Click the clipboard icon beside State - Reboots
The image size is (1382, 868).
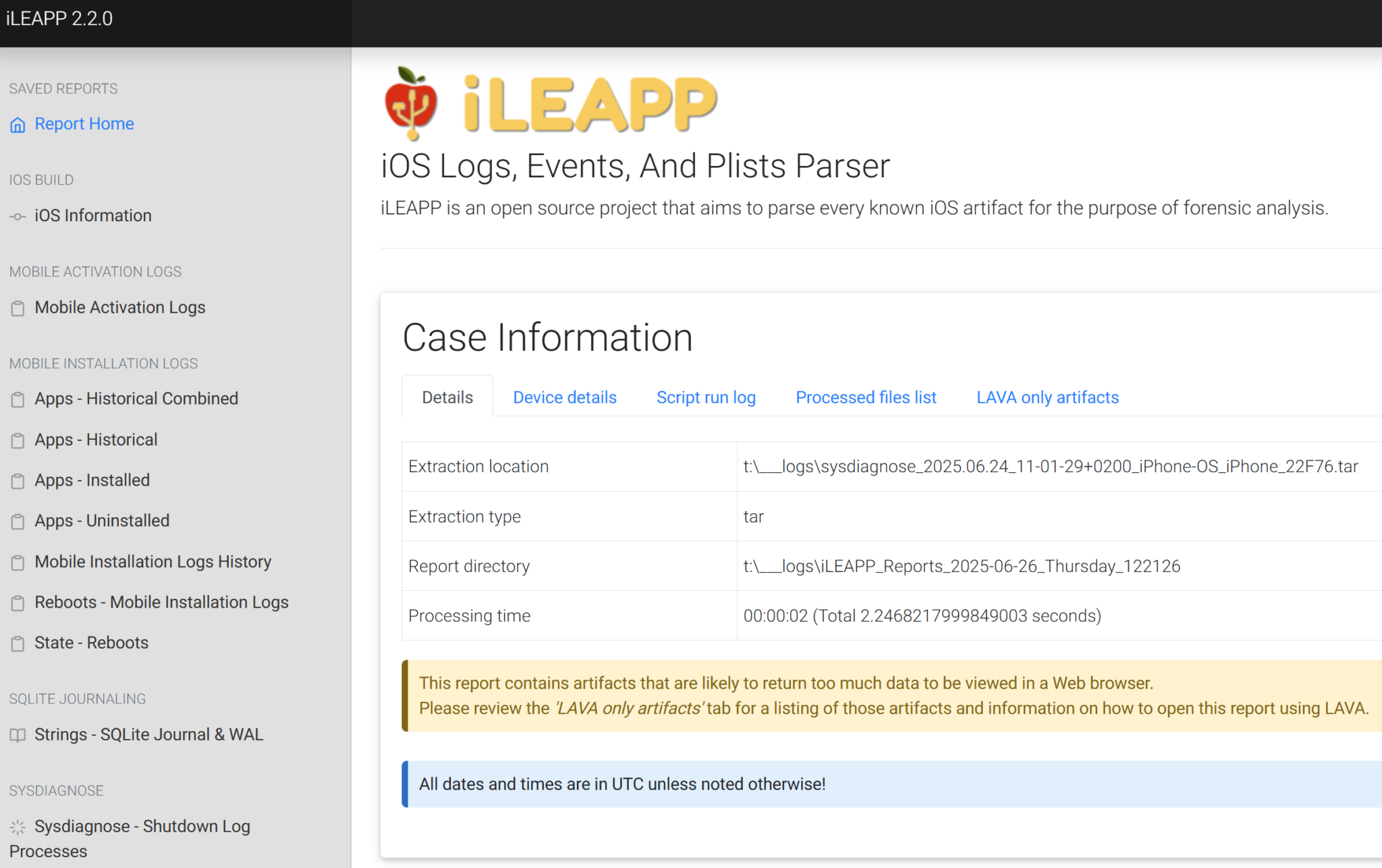[18, 643]
